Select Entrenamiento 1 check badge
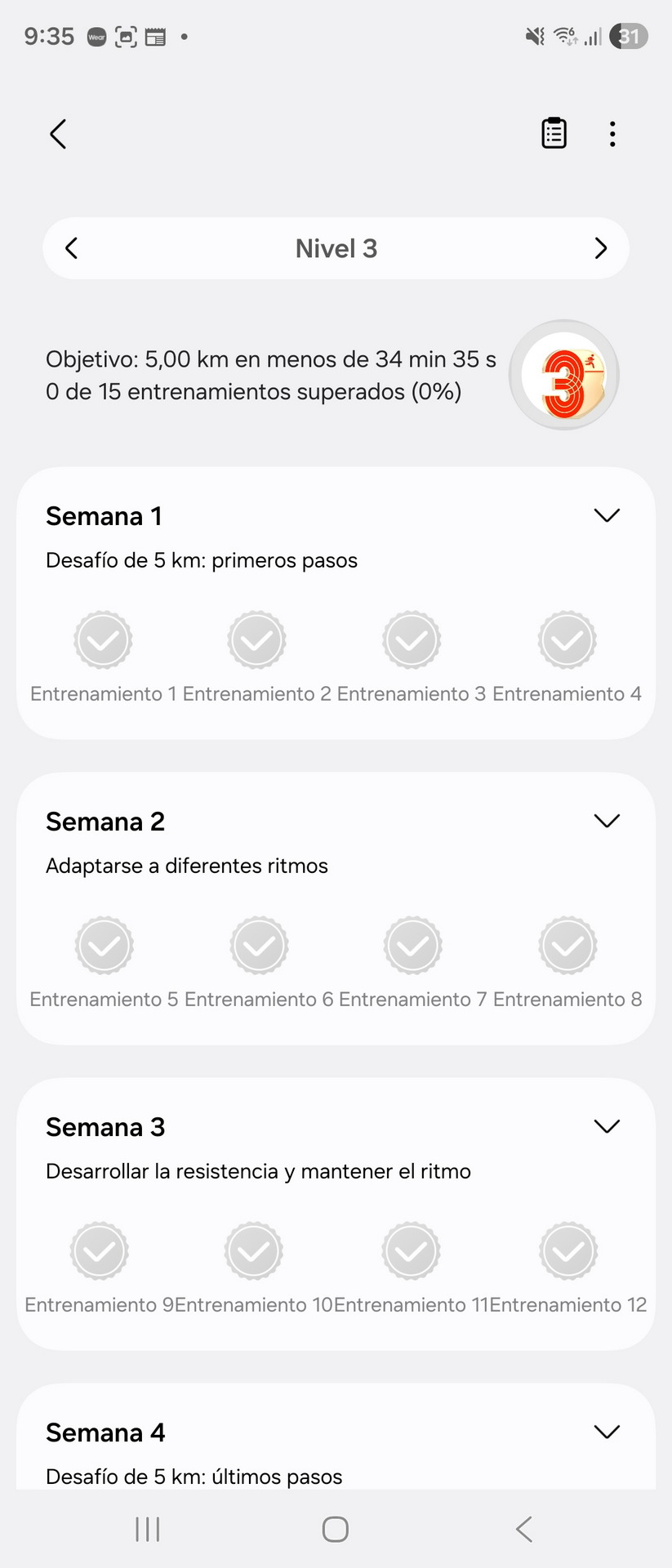The height and width of the screenshot is (1568, 672). click(x=103, y=640)
